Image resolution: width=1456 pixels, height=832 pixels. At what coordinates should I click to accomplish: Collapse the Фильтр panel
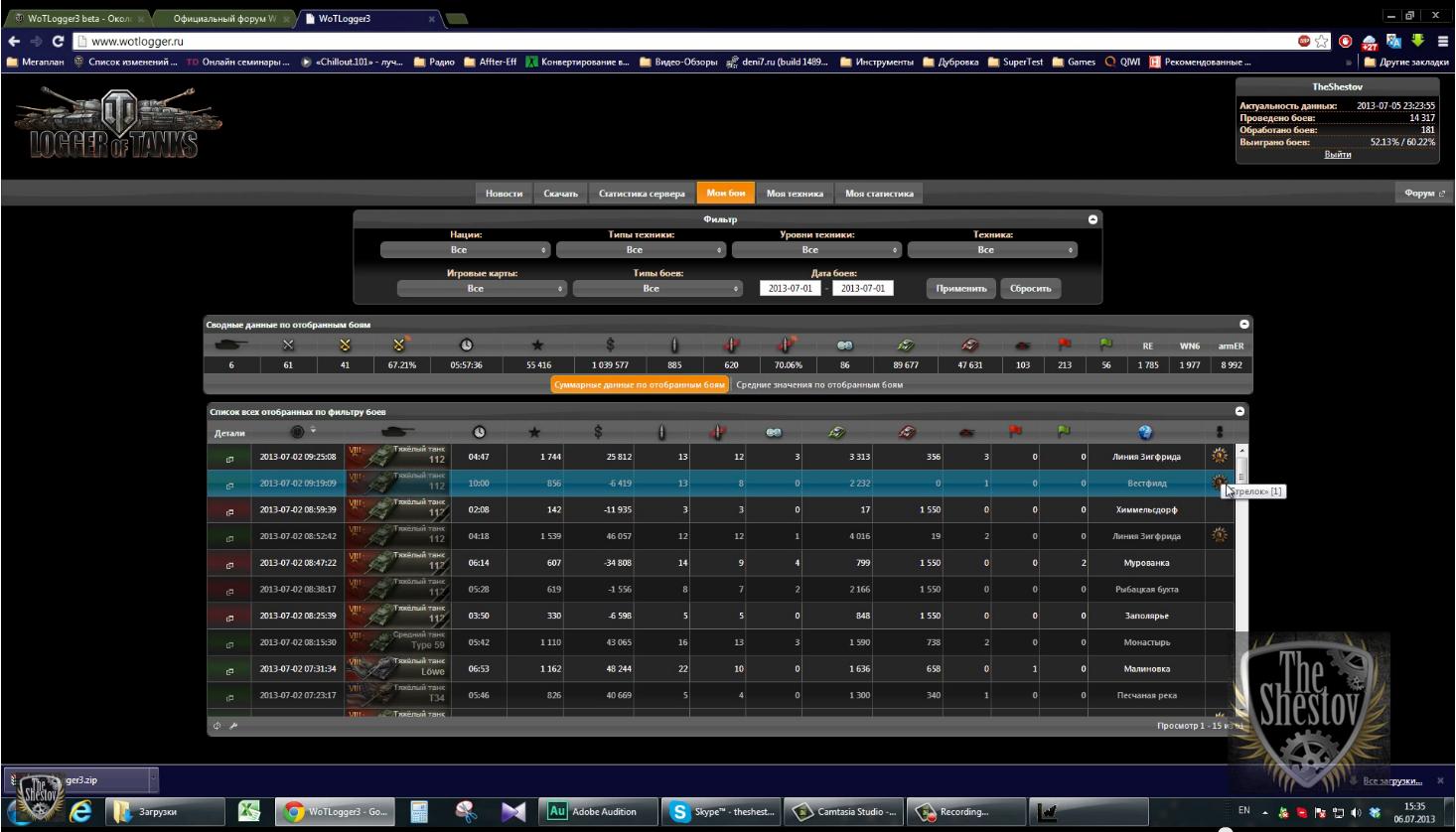tap(1093, 219)
